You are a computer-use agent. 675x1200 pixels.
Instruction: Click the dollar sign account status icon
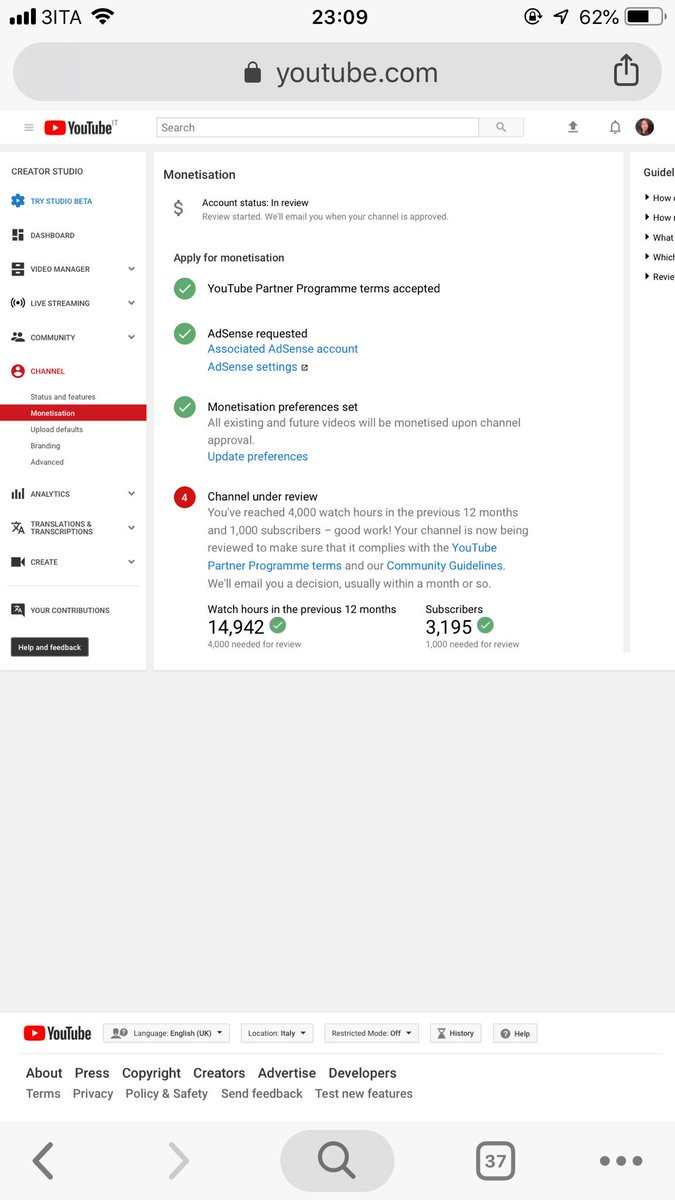[178, 208]
